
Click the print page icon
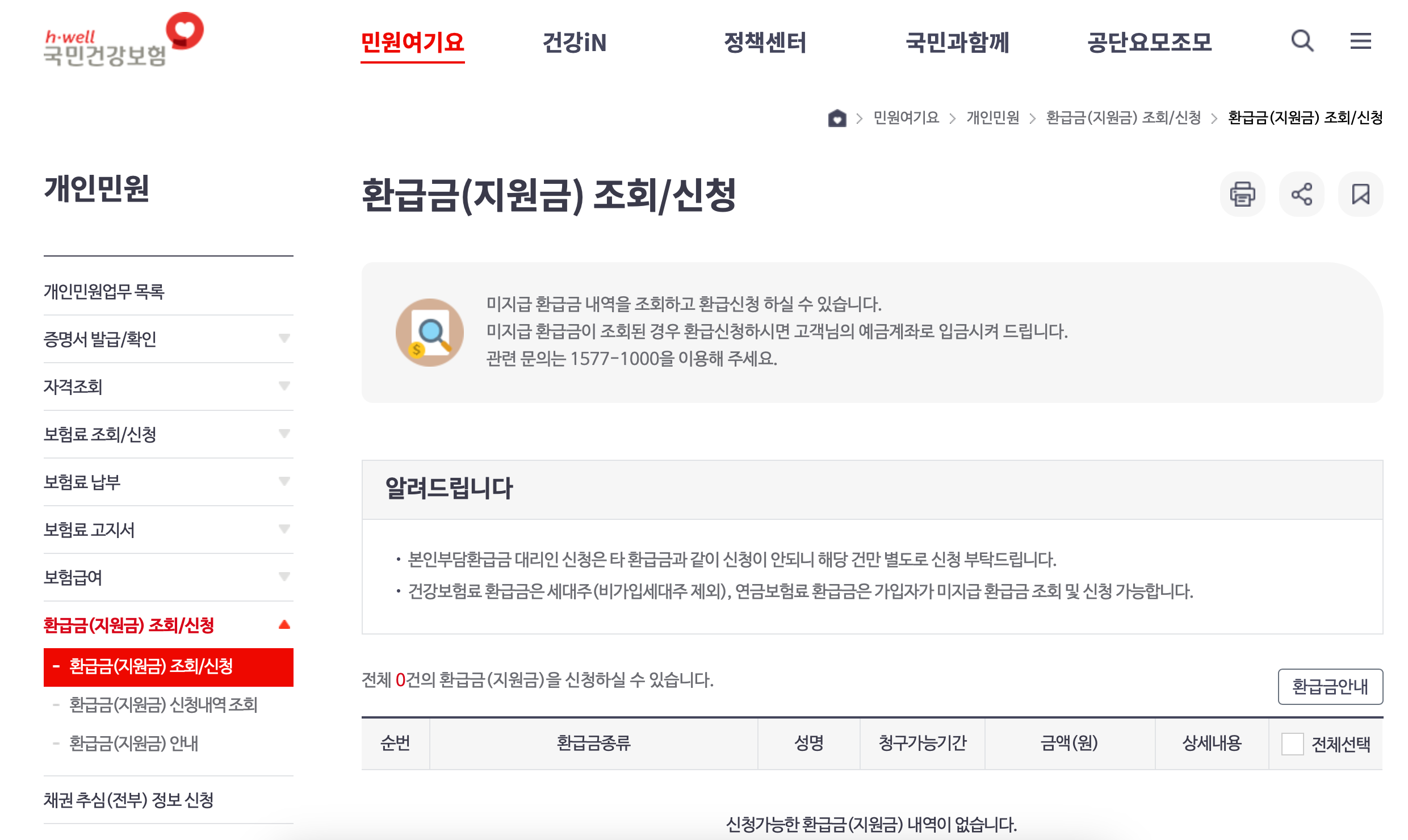click(x=1242, y=194)
